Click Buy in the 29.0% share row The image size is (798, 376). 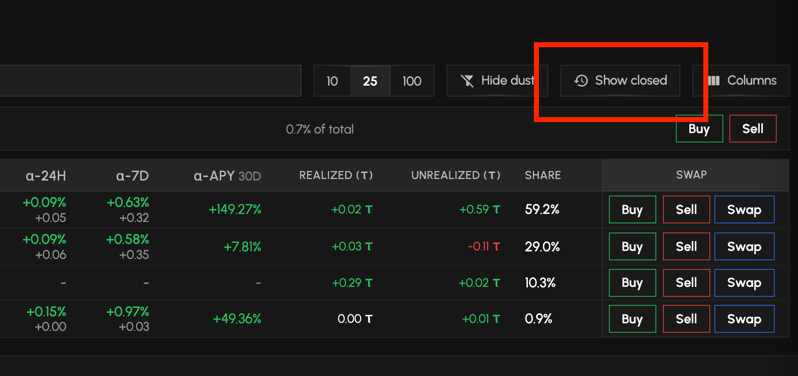coord(632,247)
